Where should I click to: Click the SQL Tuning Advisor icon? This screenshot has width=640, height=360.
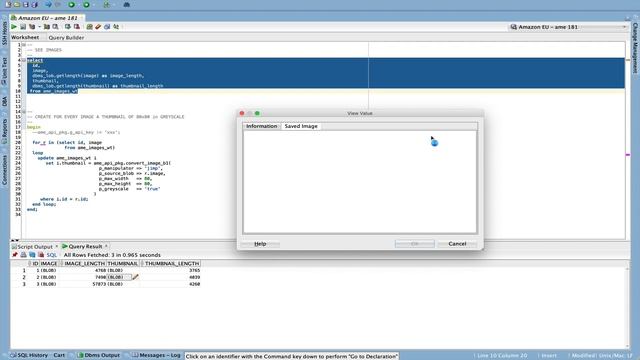tap(55, 27)
